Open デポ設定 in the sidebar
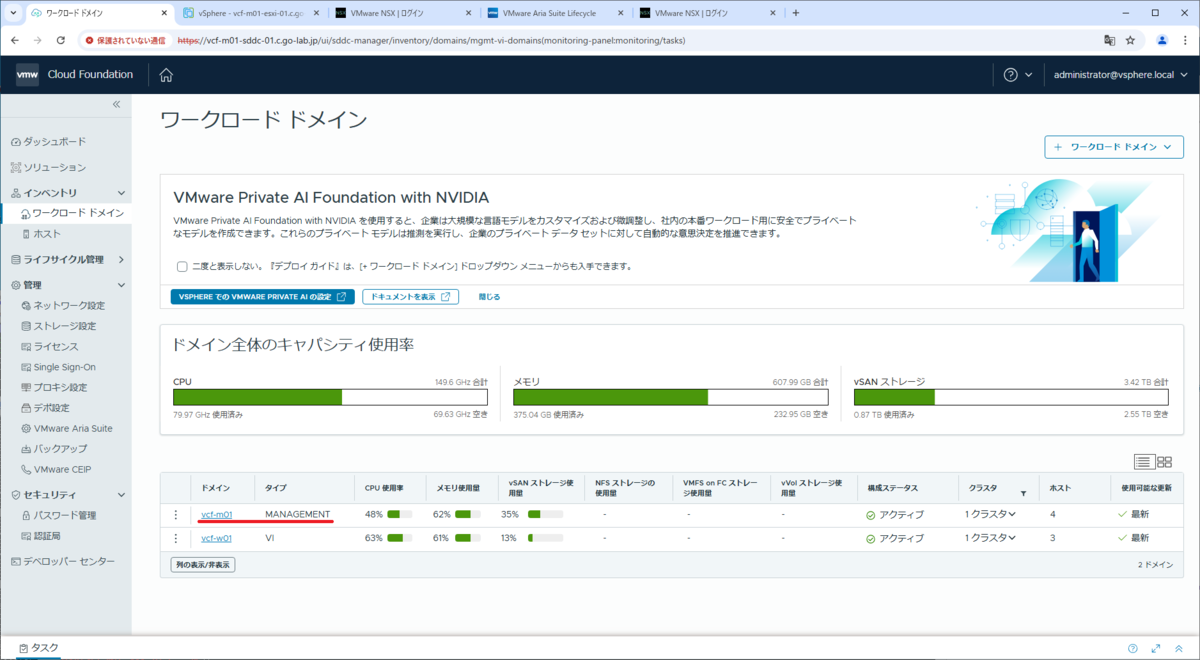The height and width of the screenshot is (660, 1200). [52, 408]
